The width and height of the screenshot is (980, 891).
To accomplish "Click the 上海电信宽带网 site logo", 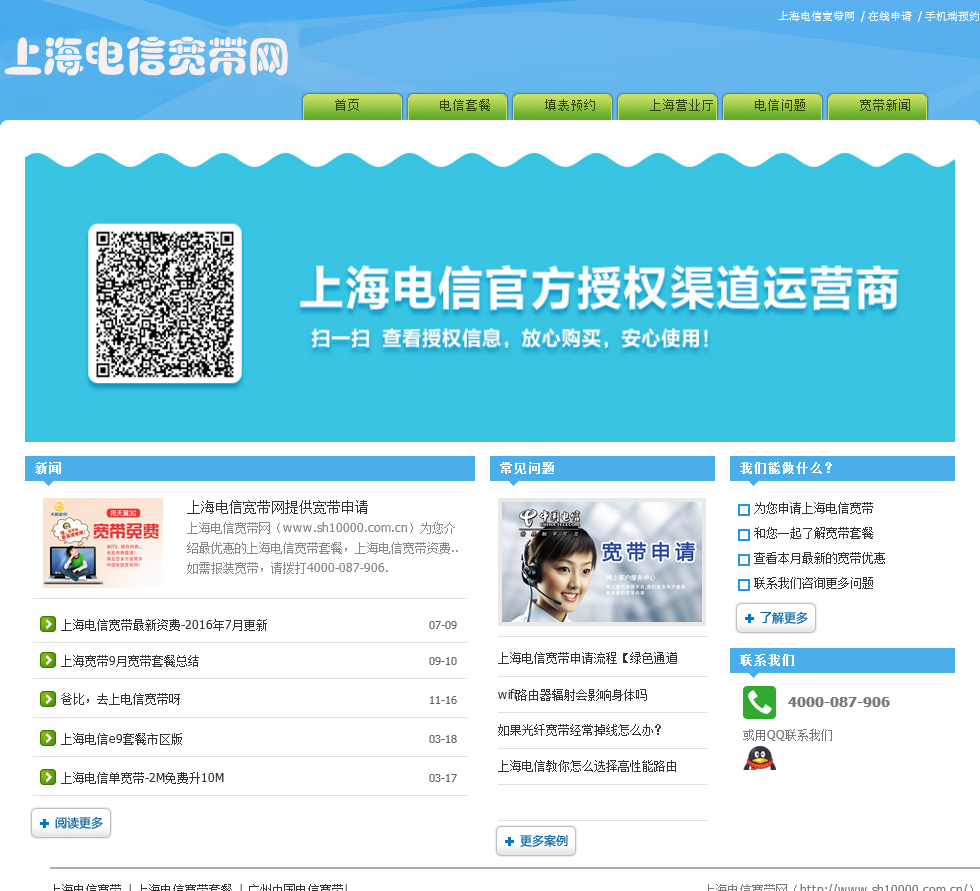I will point(146,56).
